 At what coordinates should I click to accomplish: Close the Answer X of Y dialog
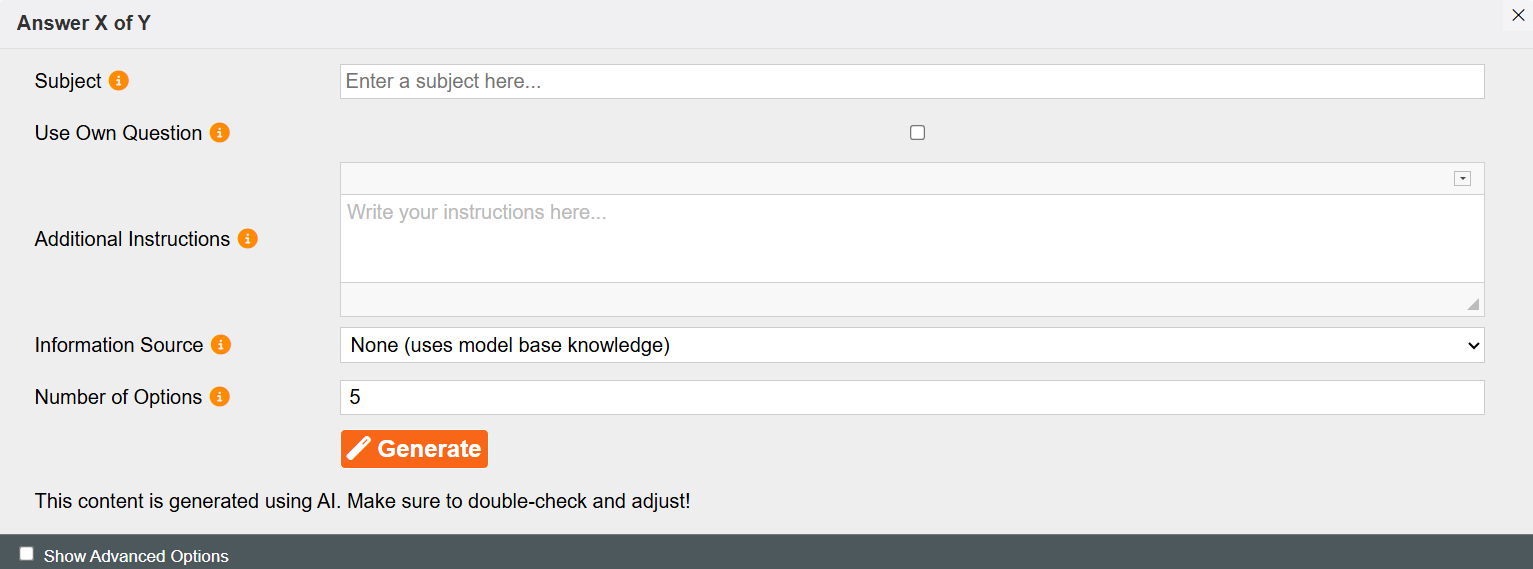tap(1518, 15)
